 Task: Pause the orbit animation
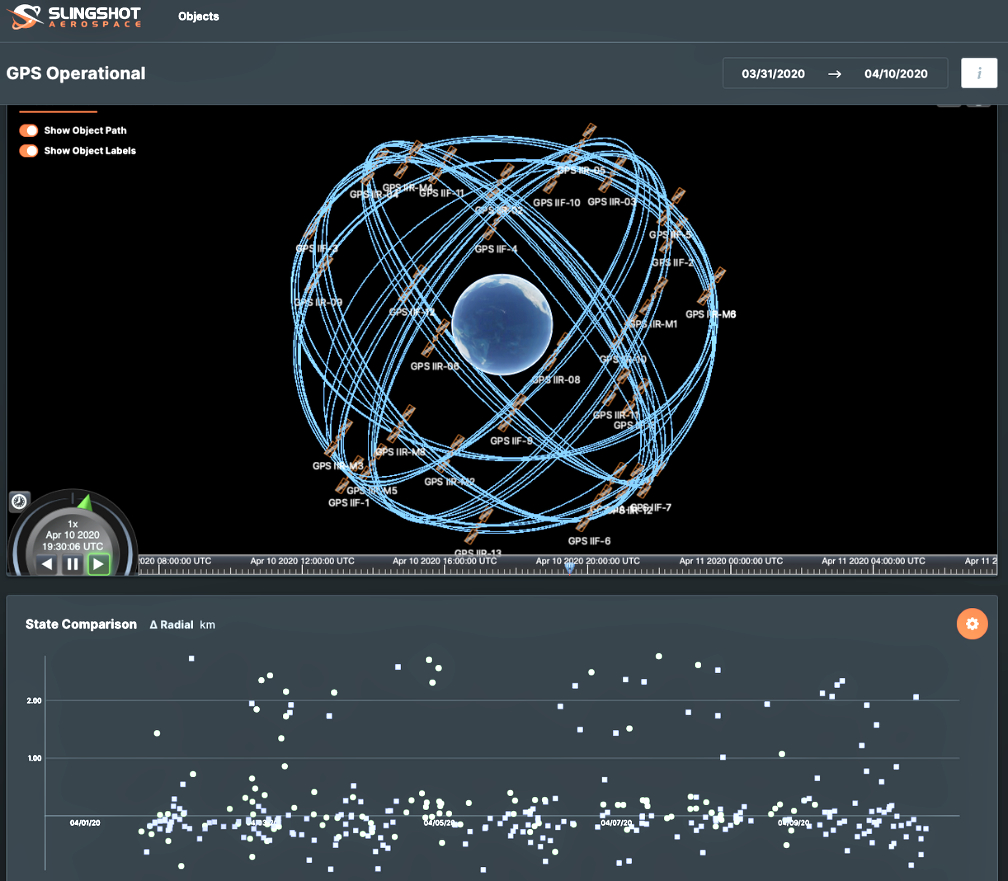tap(72, 565)
